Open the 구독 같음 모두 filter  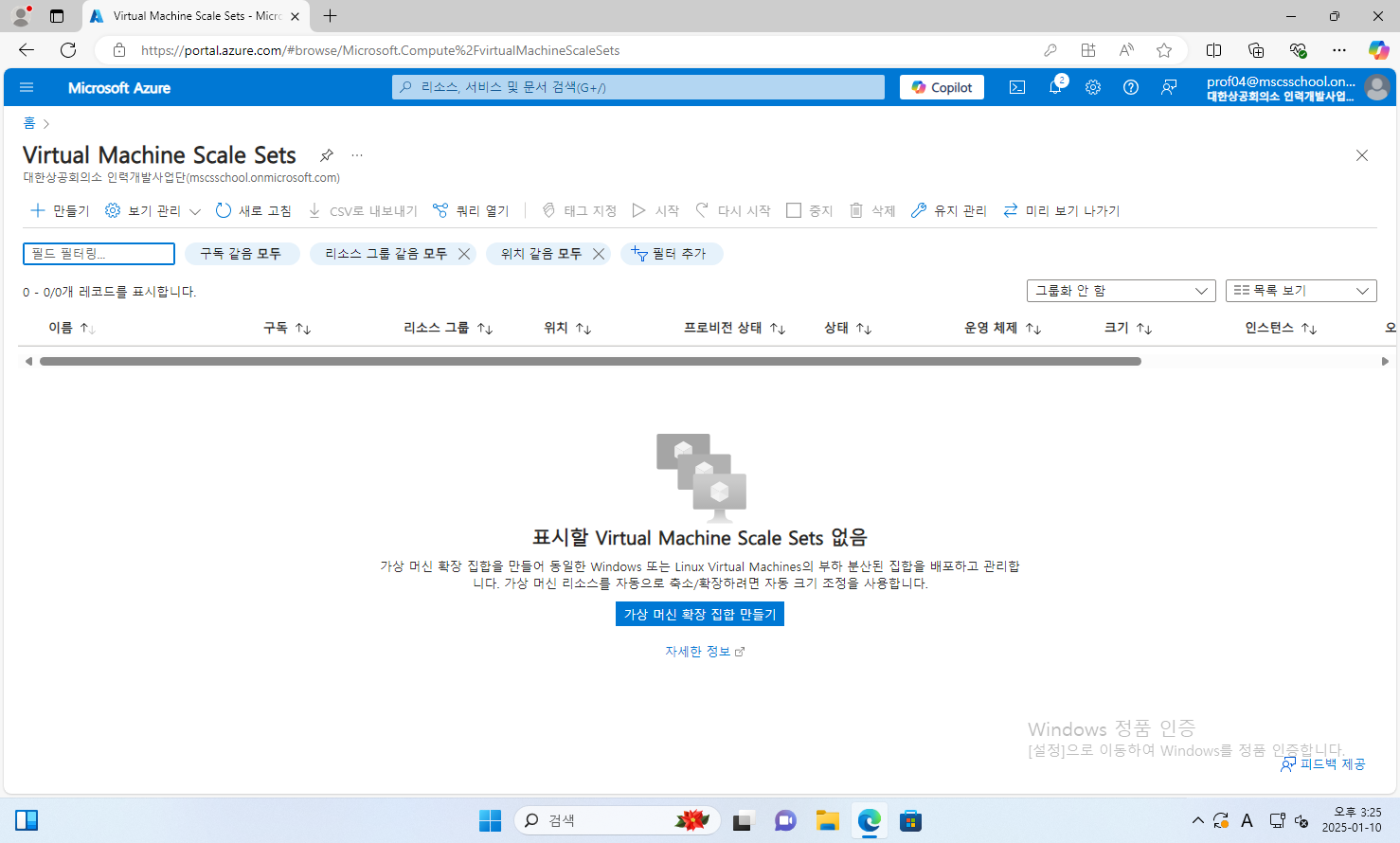coord(242,254)
